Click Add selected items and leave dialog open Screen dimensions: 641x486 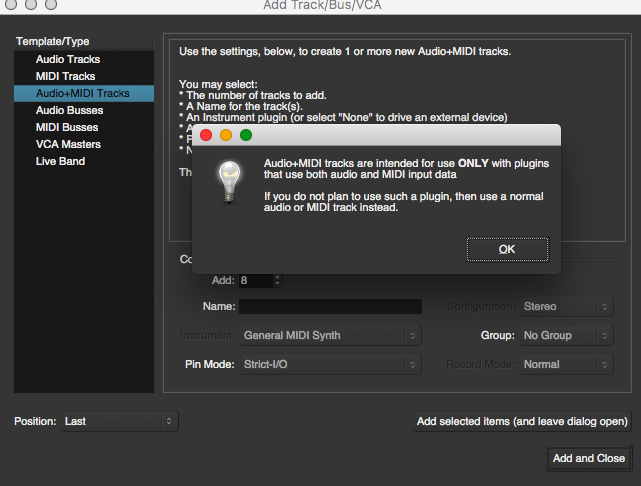522,422
